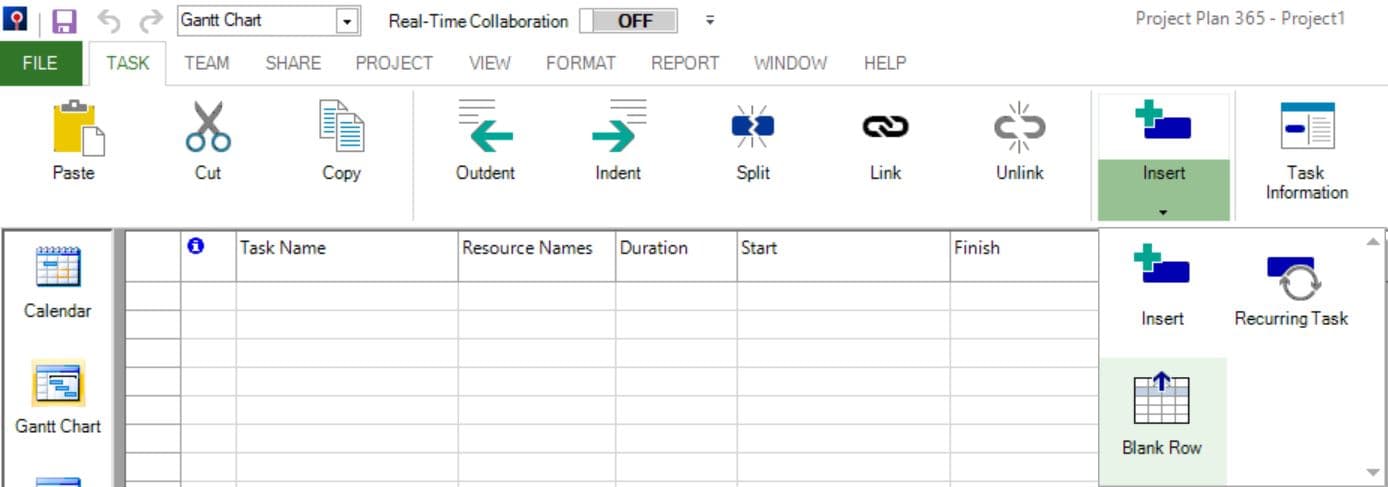Expand the quick access toolbar customize arrow
The width and height of the screenshot is (1388, 487).
tap(710, 20)
